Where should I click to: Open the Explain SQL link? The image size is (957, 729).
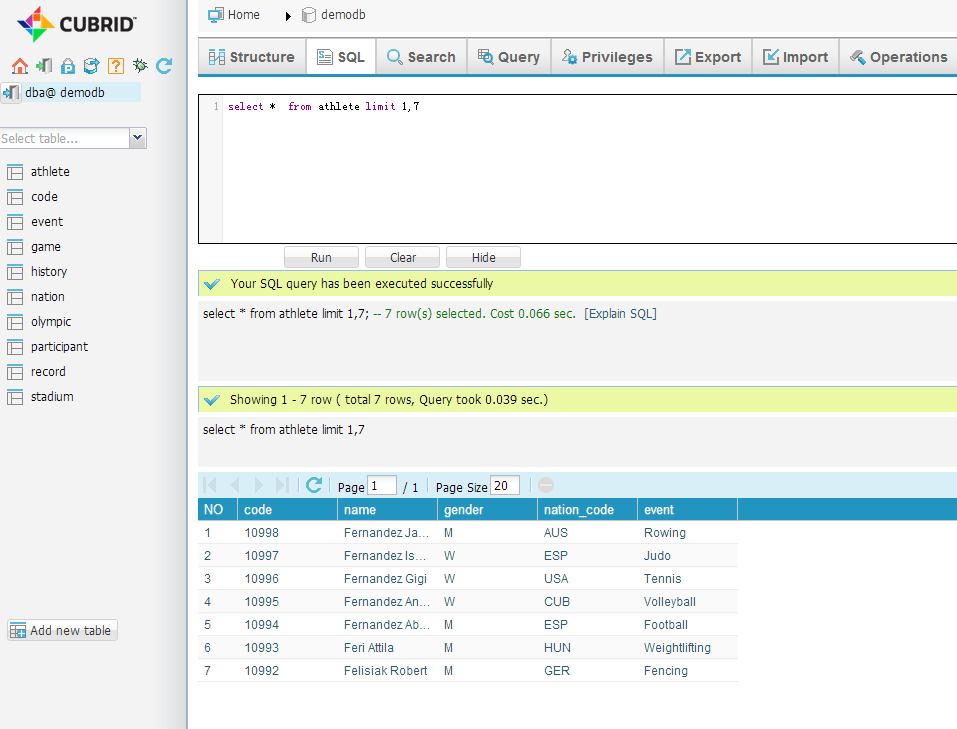pos(620,314)
